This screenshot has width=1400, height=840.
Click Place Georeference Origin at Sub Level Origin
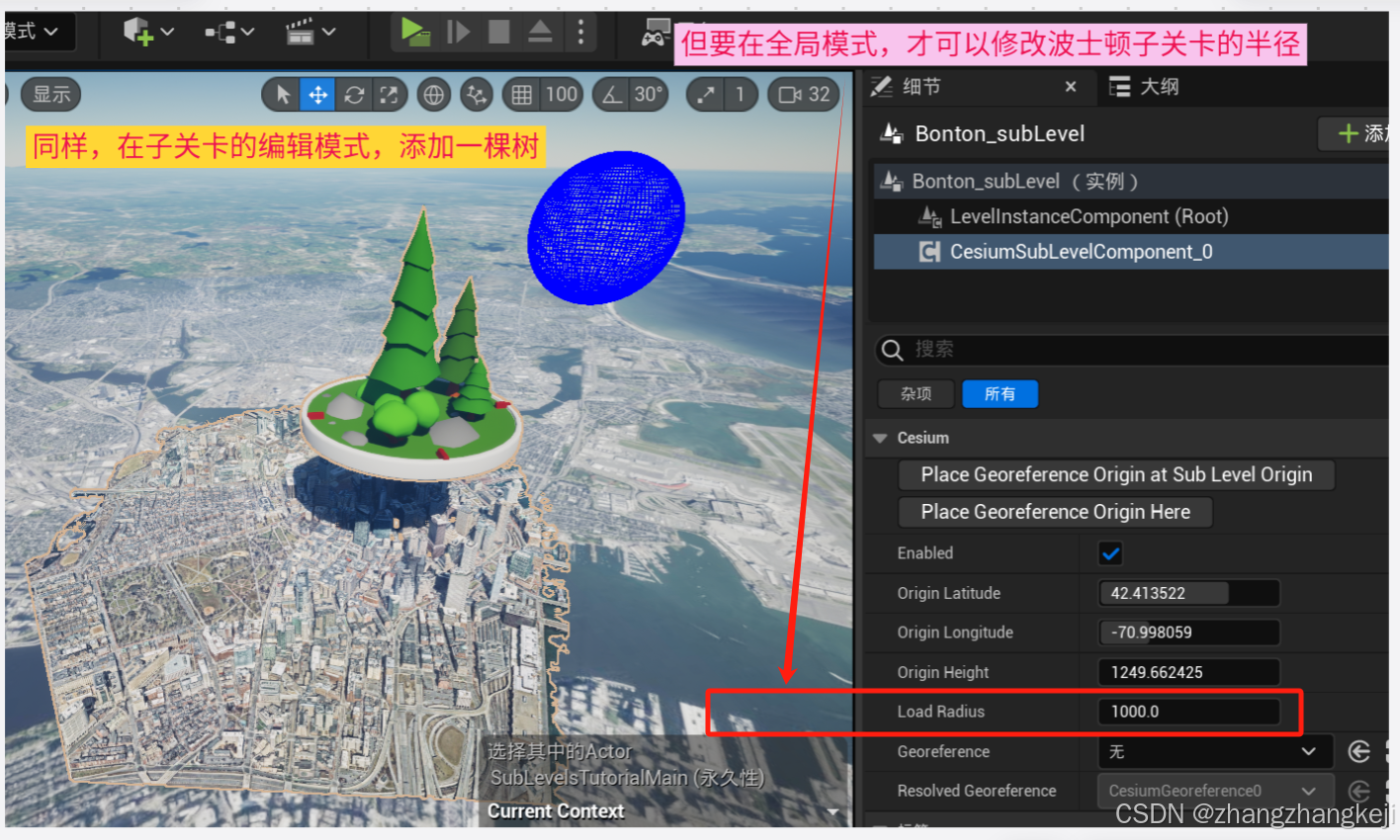1116,474
